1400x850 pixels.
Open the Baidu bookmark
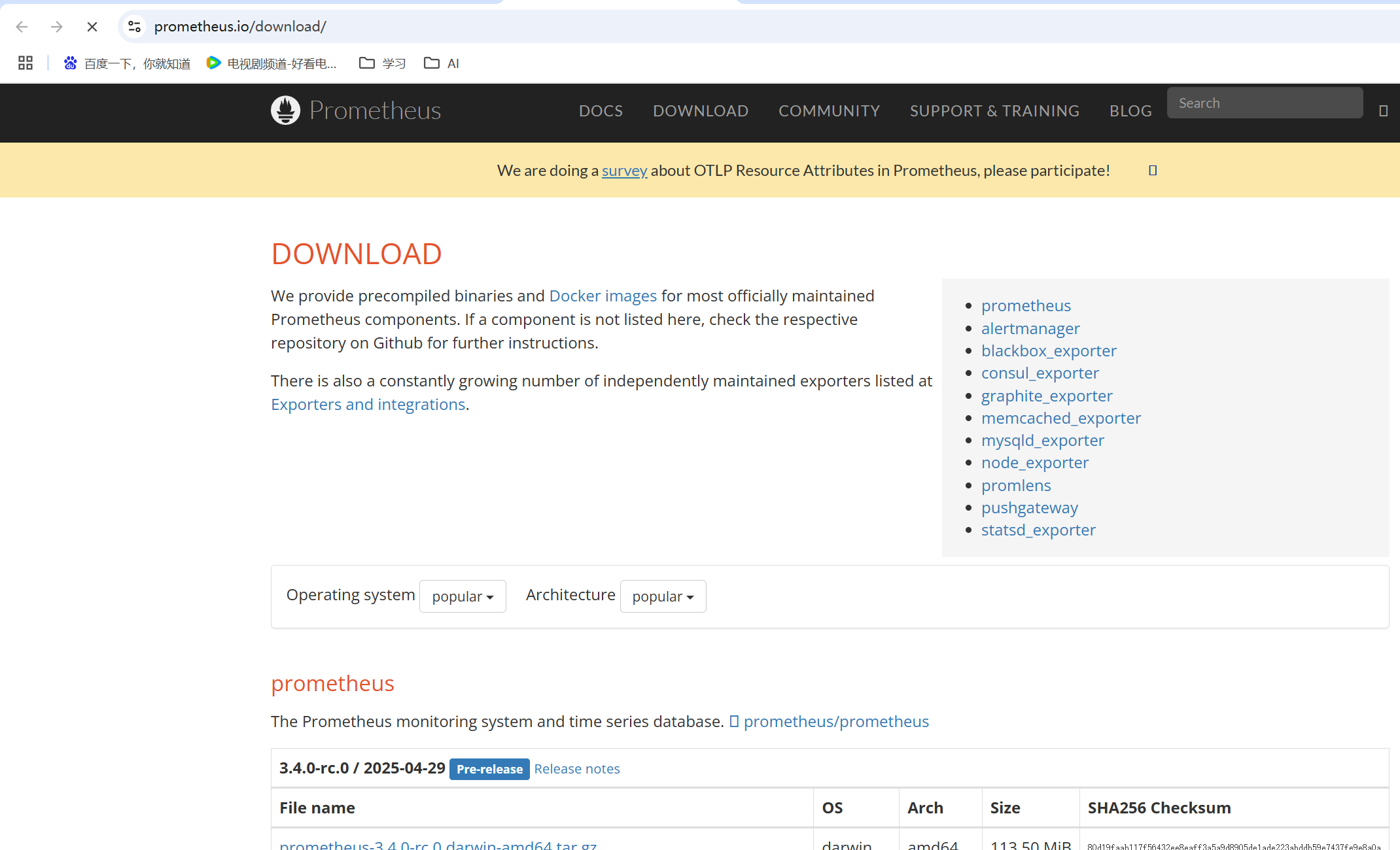(x=127, y=63)
